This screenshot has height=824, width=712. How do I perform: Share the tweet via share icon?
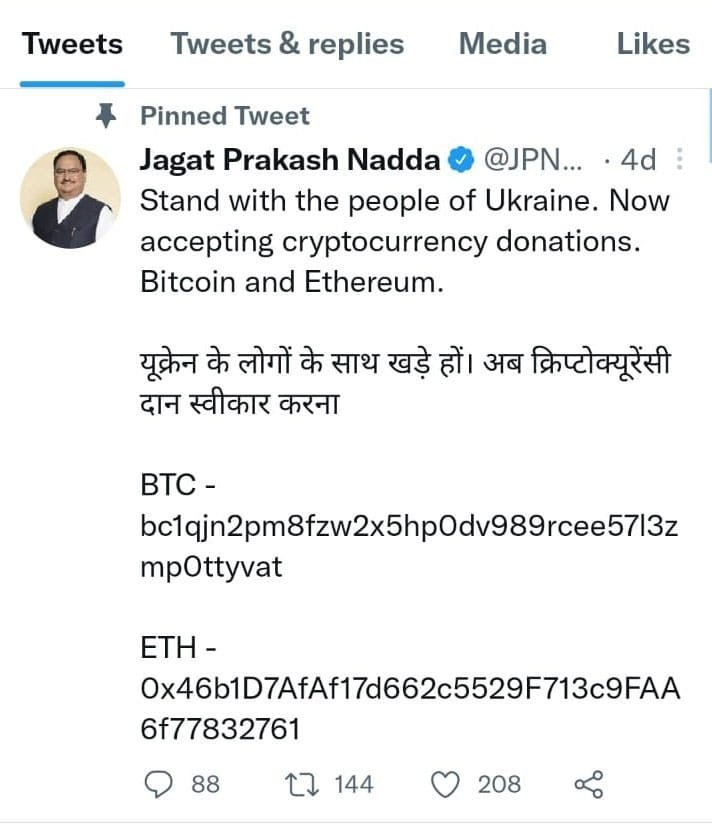pyautogui.click(x=589, y=785)
